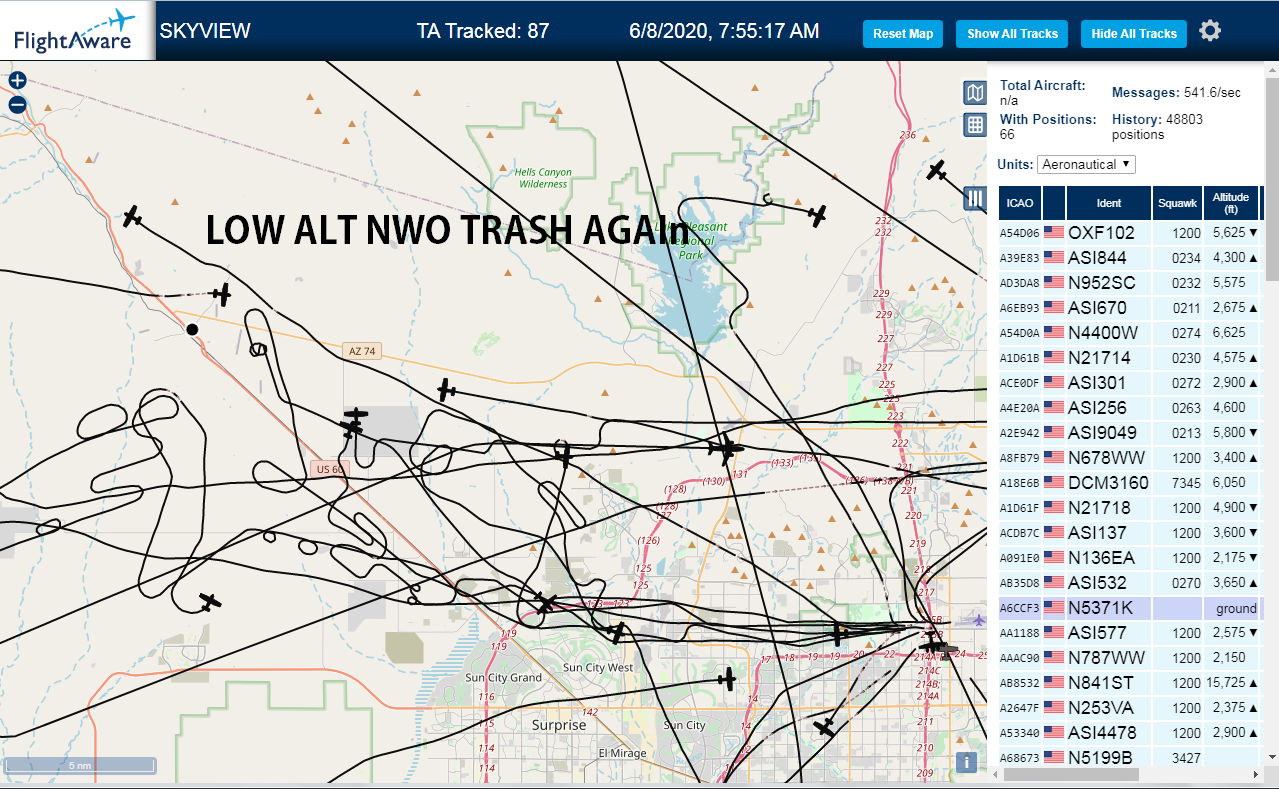Select the black dot marker on the US 60 road
Viewport: 1279px width, 789px height.
192,329
